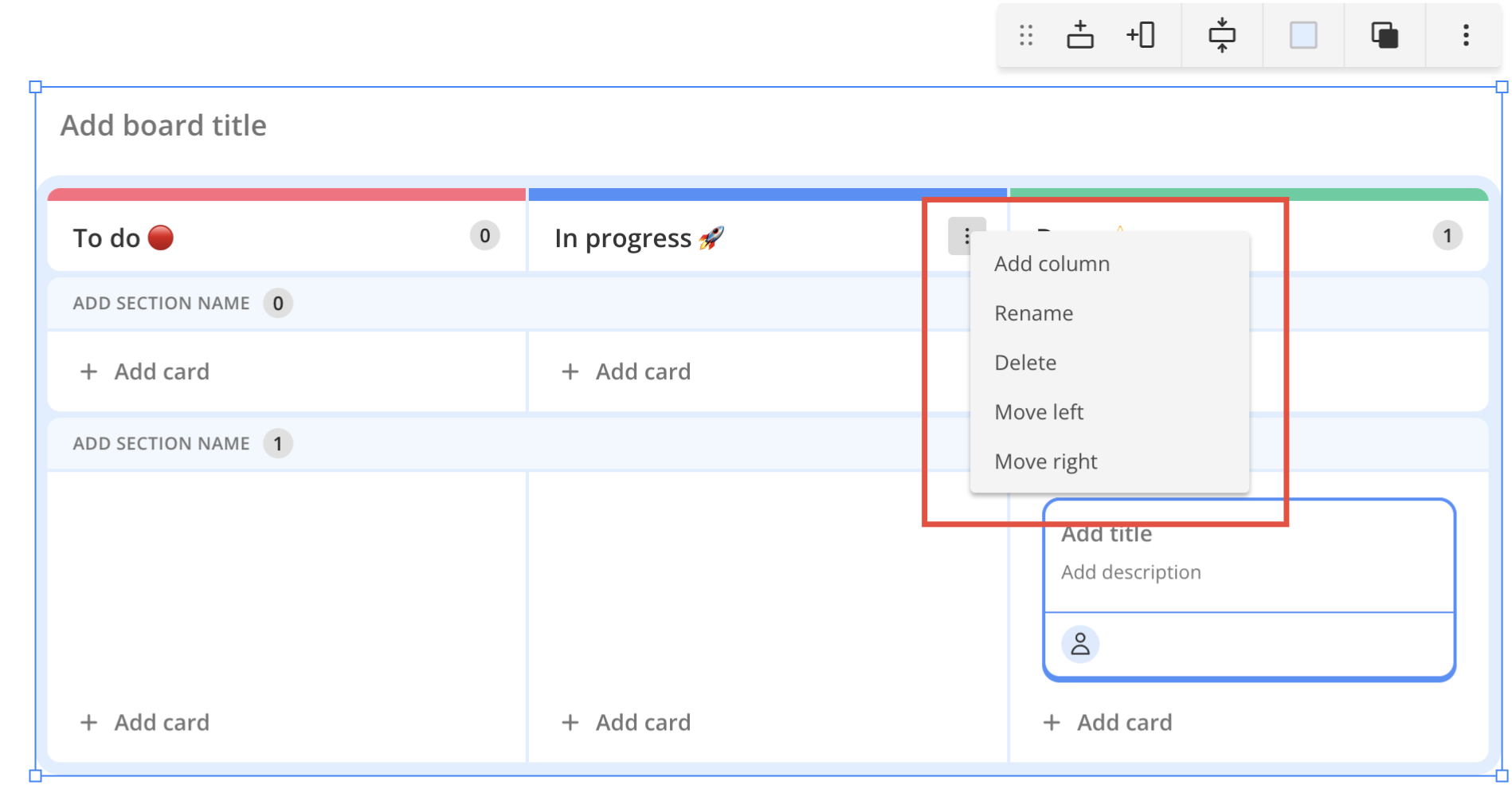Add card in In progress first section
The image size is (1512, 789).
click(x=626, y=371)
